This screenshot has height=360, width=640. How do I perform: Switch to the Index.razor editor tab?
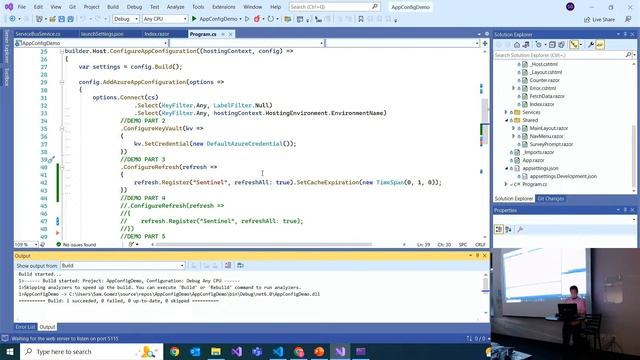point(156,34)
